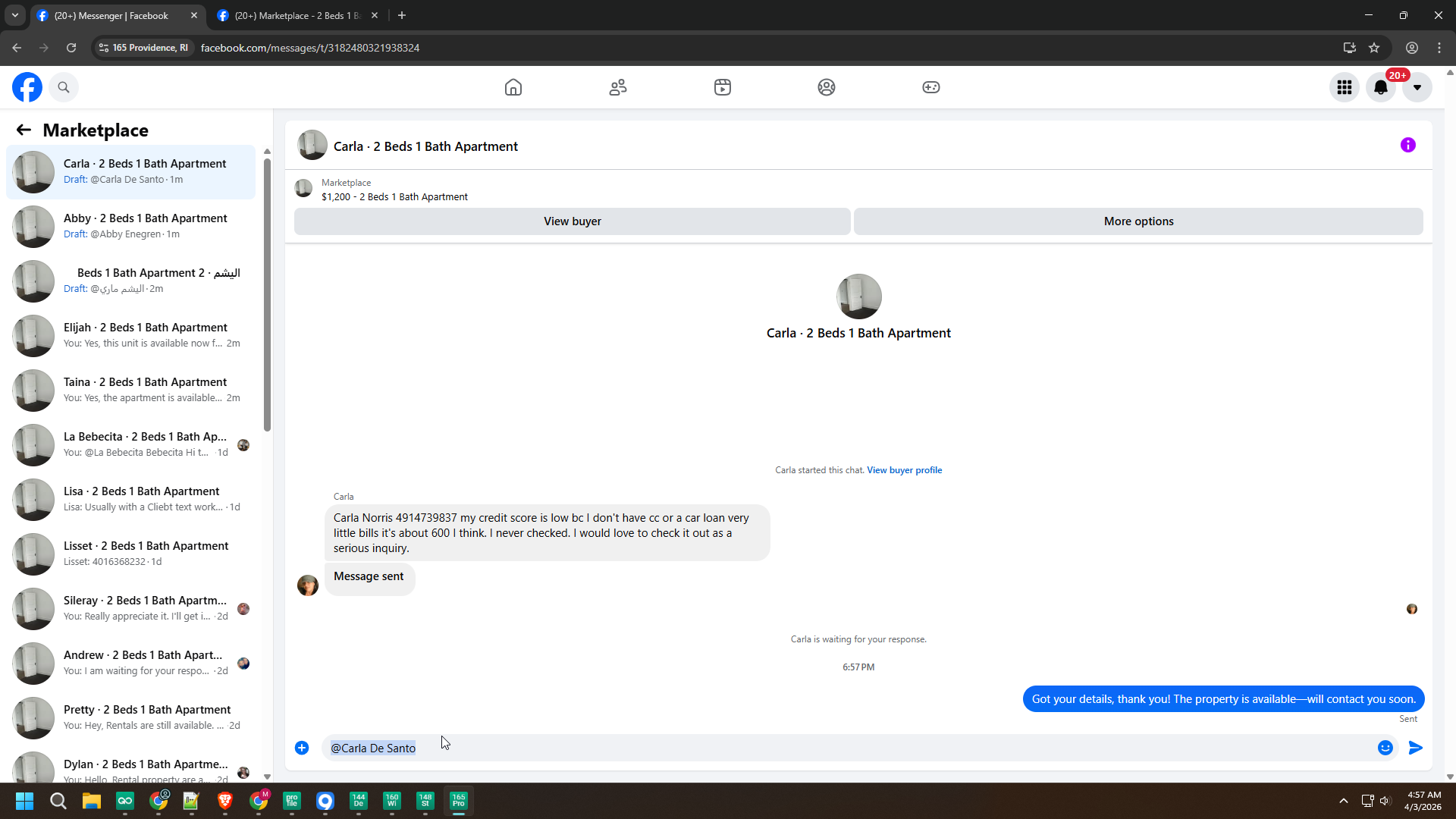This screenshot has width=1456, height=819.
Task: Show hidden system tray icons
Action: point(1344,801)
